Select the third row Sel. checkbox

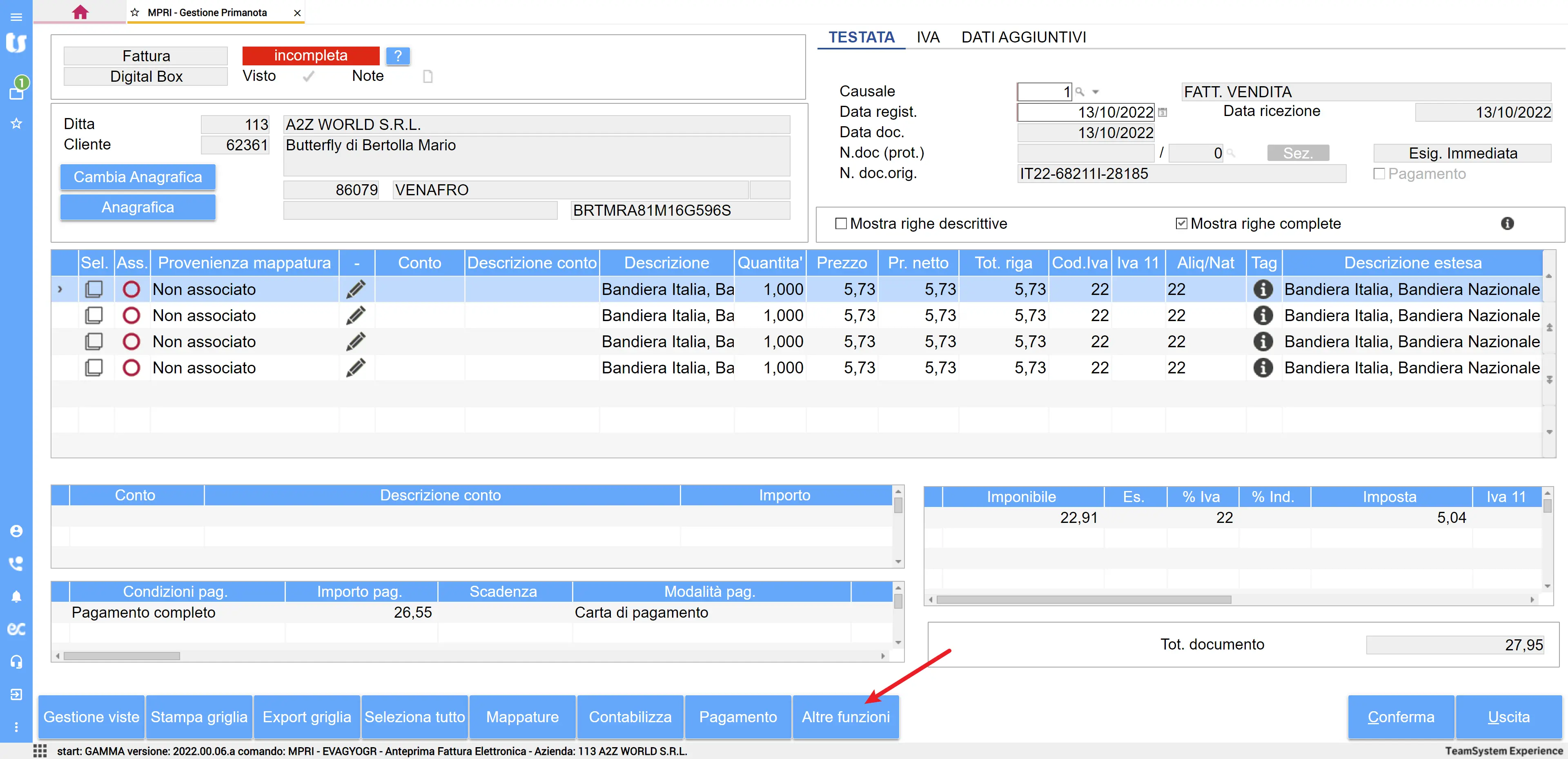[94, 342]
